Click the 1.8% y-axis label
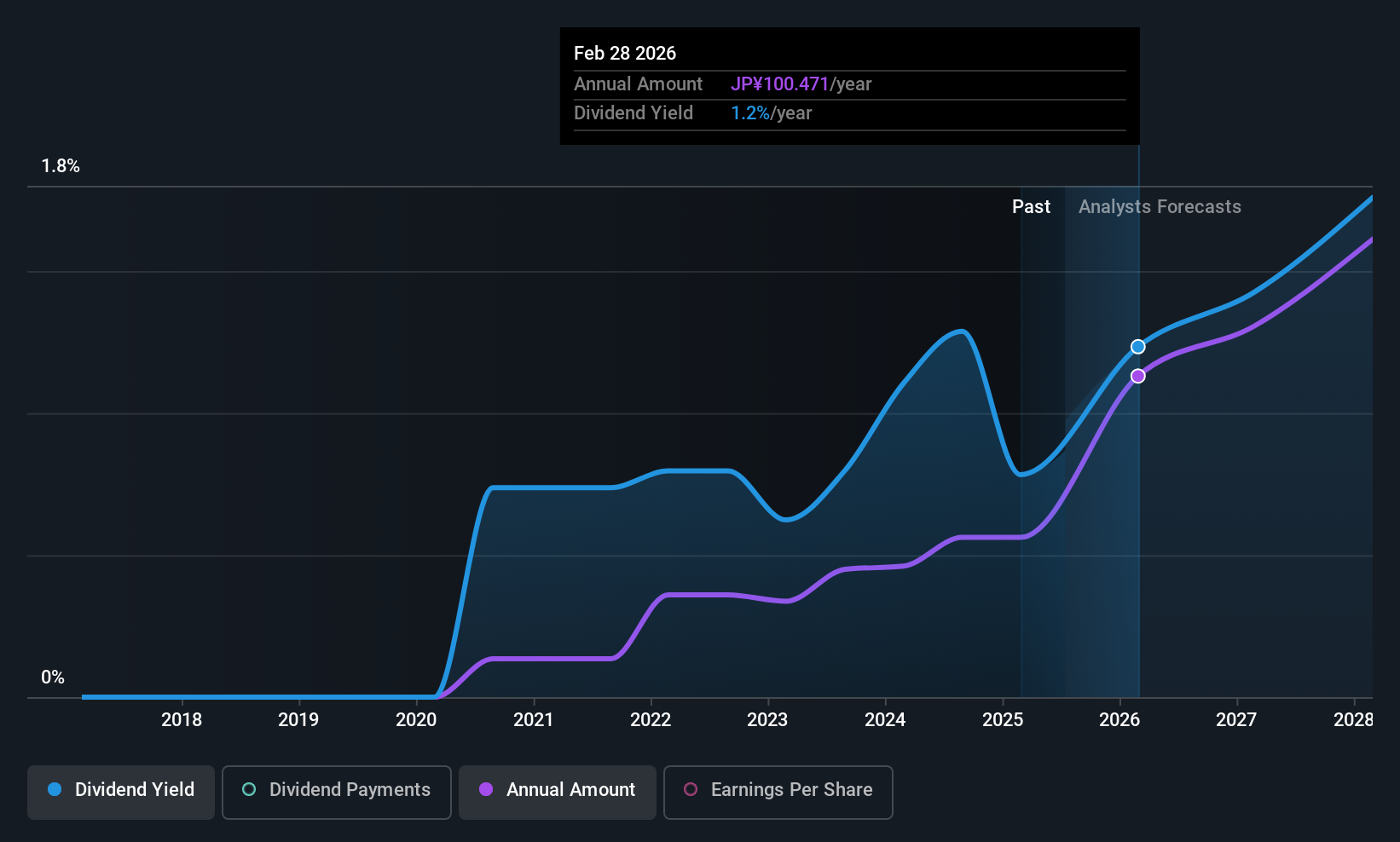Image resolution: width=1400 pixels, height=842 pixels. [x=61, y=166]
